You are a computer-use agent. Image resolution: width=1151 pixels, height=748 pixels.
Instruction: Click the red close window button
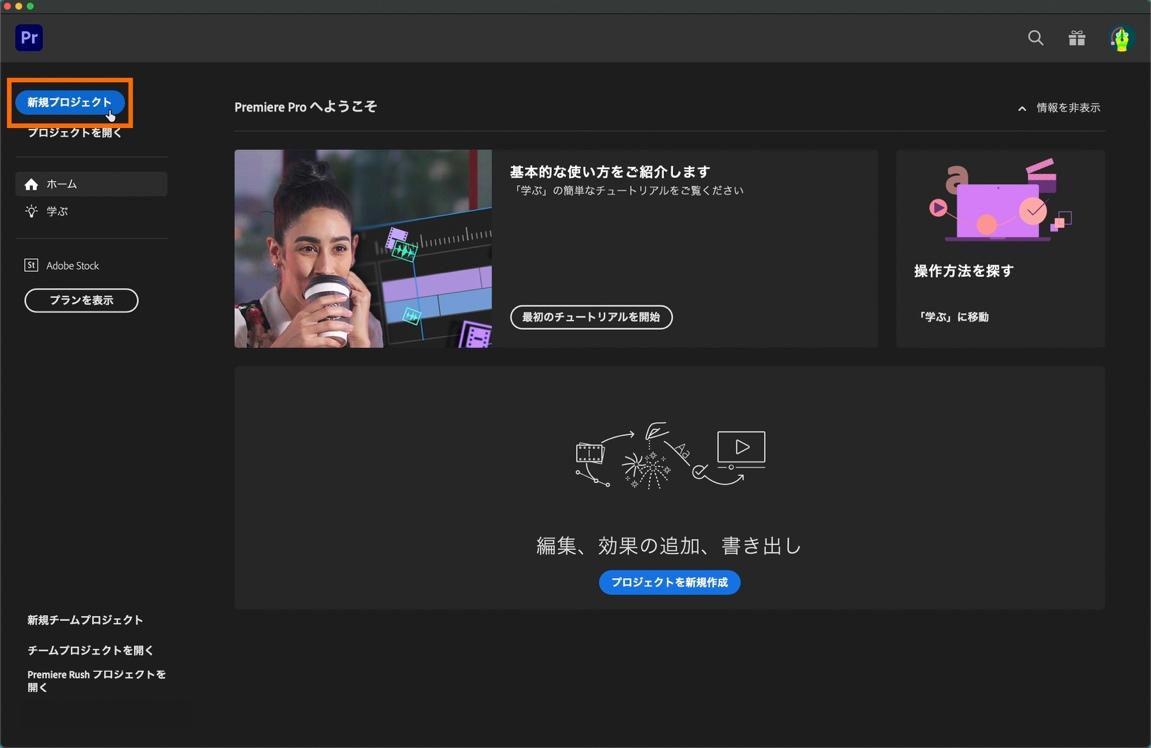point(7,6)
